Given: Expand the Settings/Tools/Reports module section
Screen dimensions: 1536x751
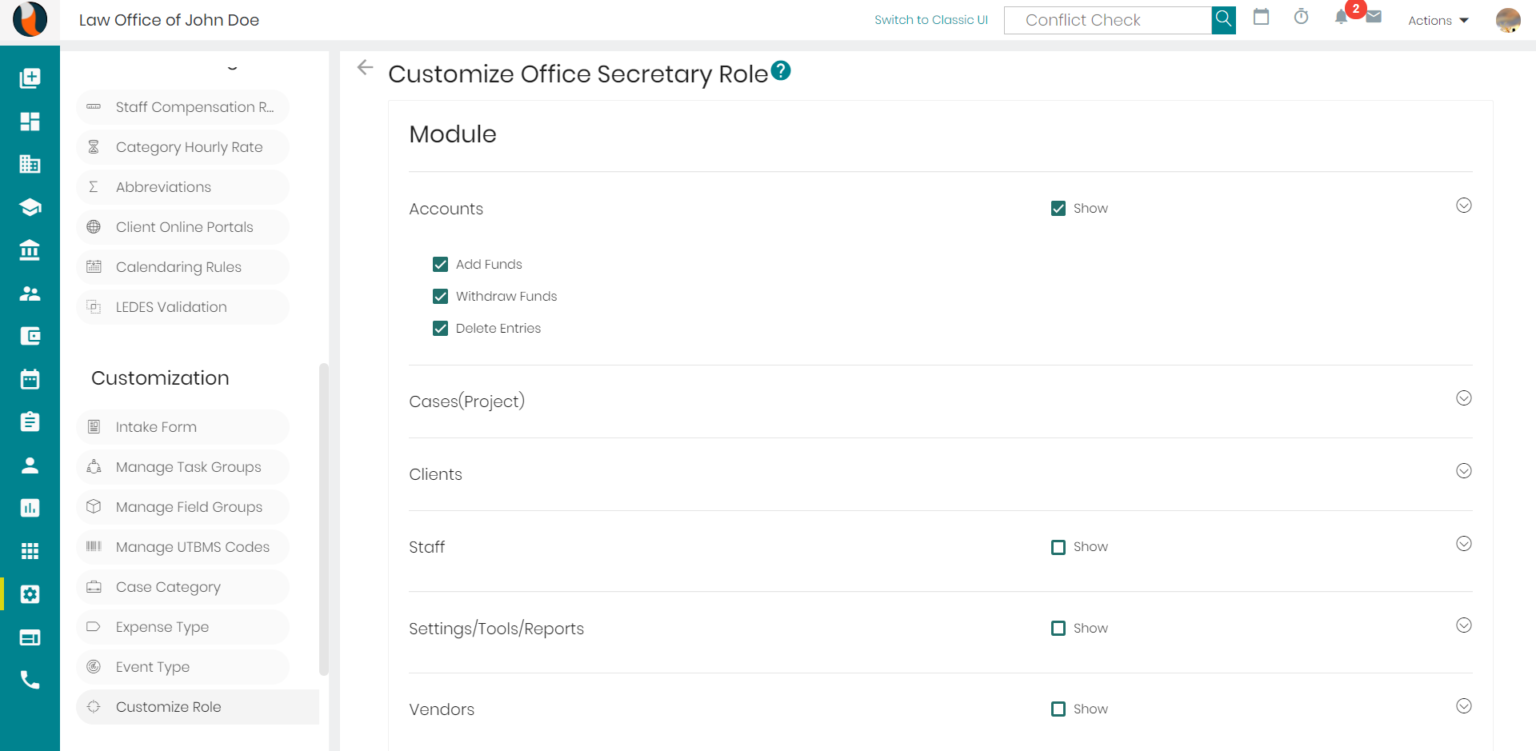Looking at the screenshot, I should pos(1464,625).
